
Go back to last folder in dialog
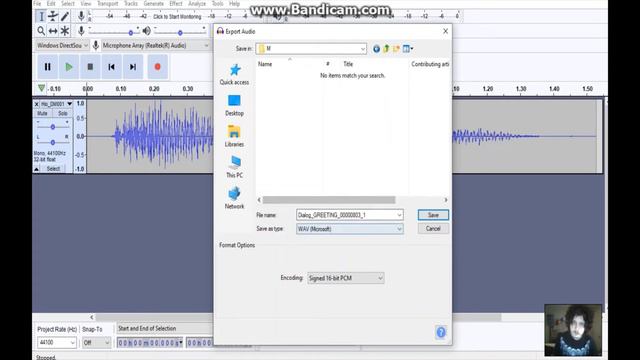pyautogui.click(x=376, y=49)
